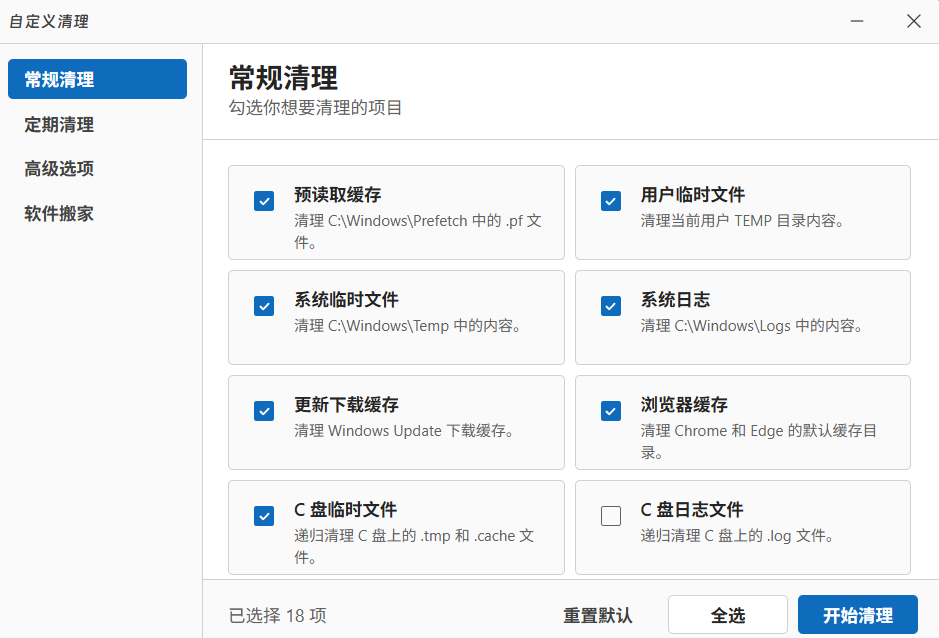Click description 清理 C:\Windows\Temp 中的内容

coord(408,326)
